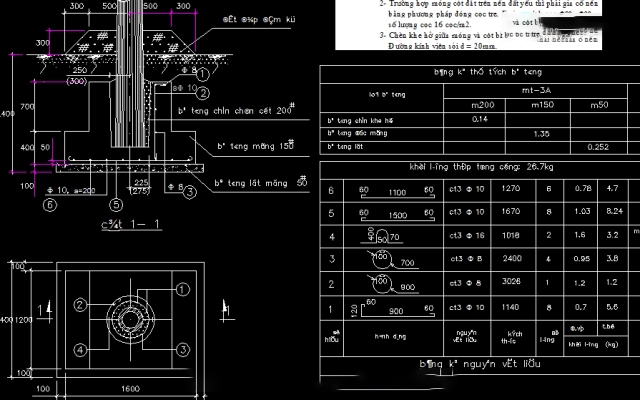Select the m200 column header in the table
This screenshot has width=640, height=400.
coord(483,105)
